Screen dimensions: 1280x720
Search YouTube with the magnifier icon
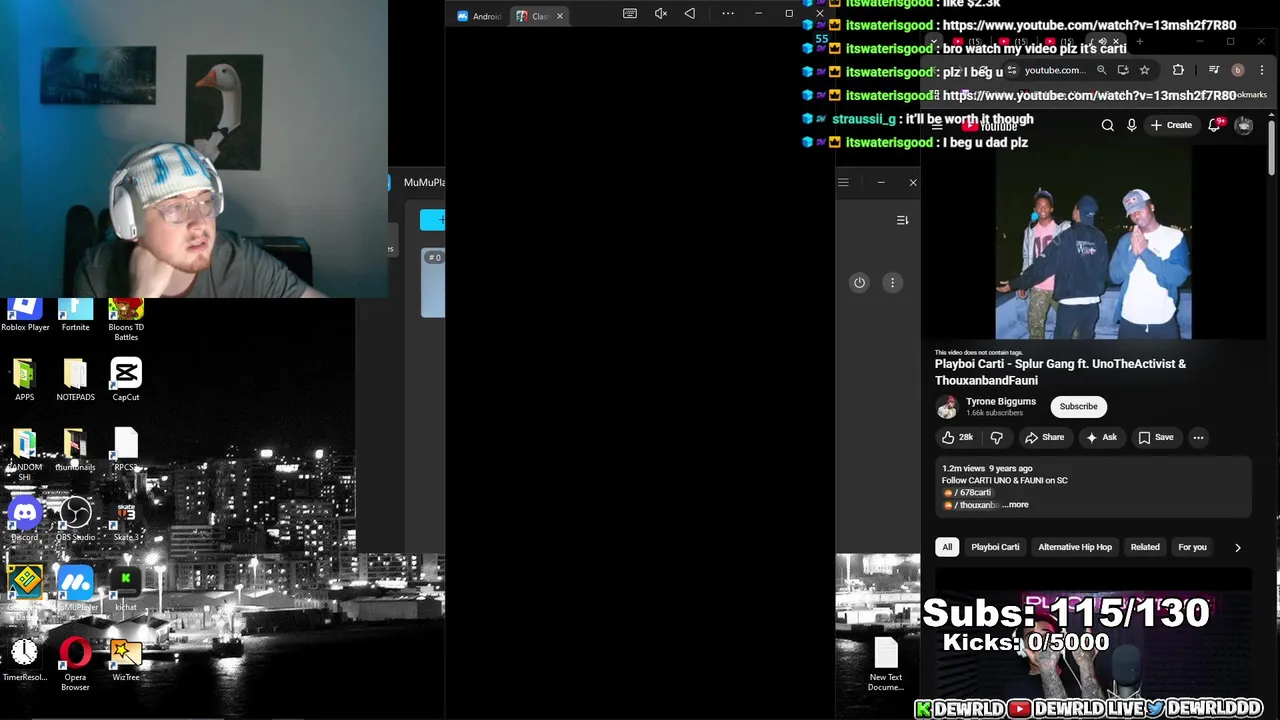point(1108,126)
